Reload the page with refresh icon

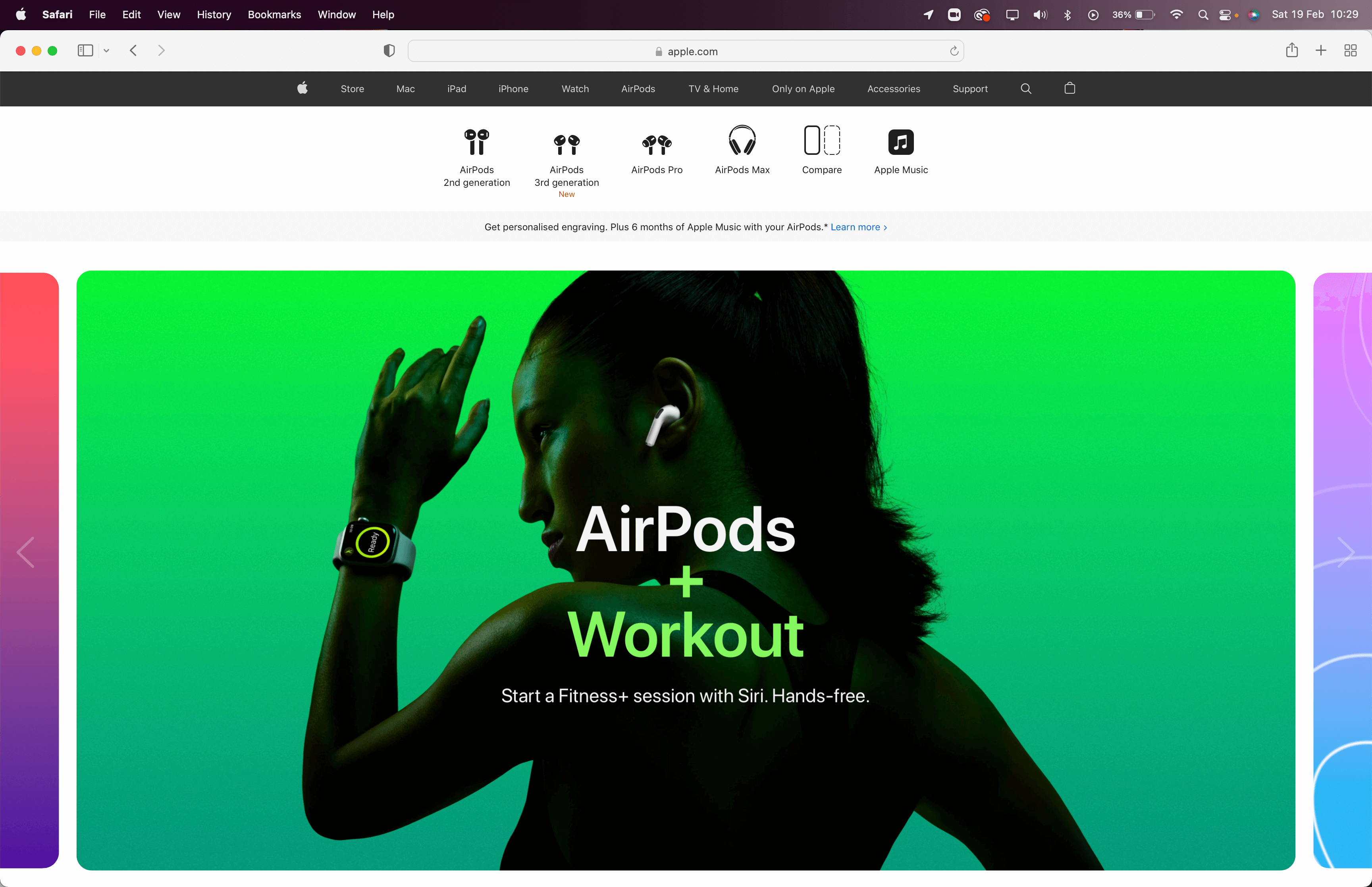[x=954, y=51]
